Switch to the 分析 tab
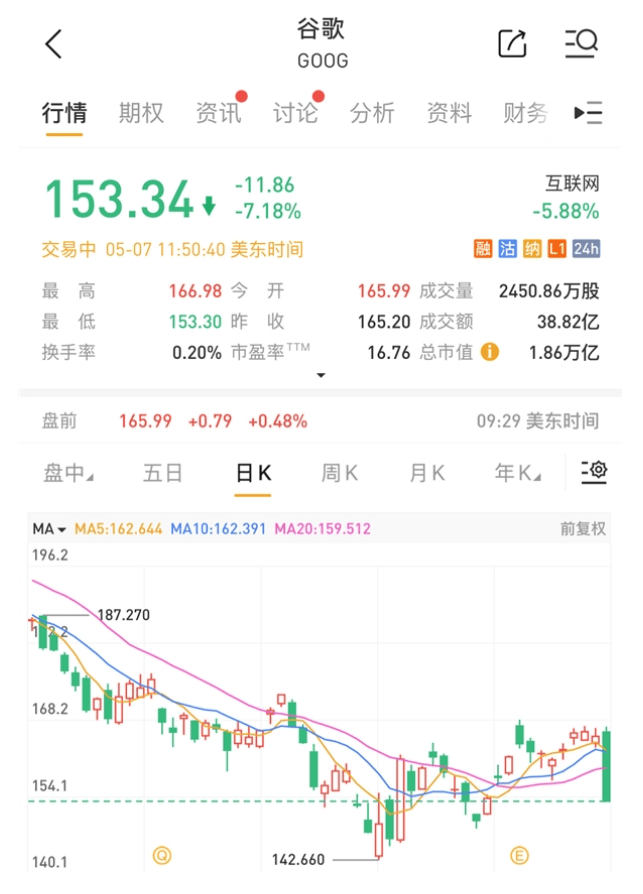 pyautogui.click(x=372, y=112)
